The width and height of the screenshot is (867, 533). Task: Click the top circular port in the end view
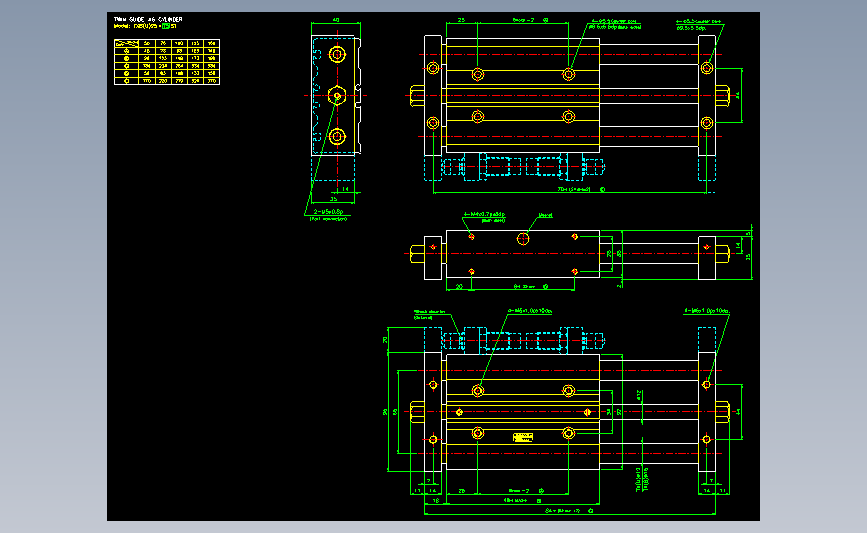tap(337, 55)
